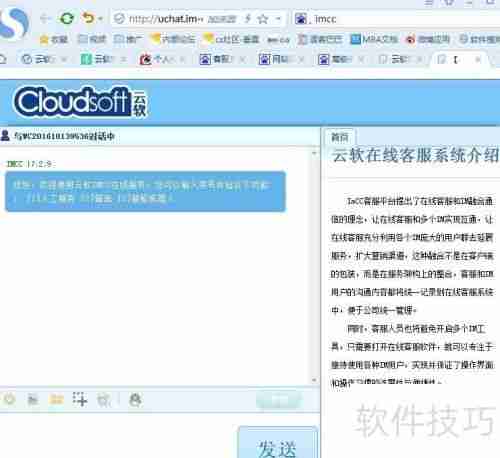Reload the page with the green refresh icon
The width and height of the screenshot is (500, 458).
click(x=67, y=18)
